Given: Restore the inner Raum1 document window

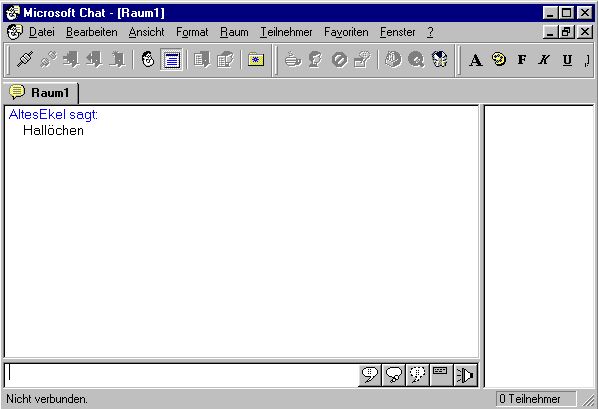Looking at the screenshot, I should [x=566, y=32].
